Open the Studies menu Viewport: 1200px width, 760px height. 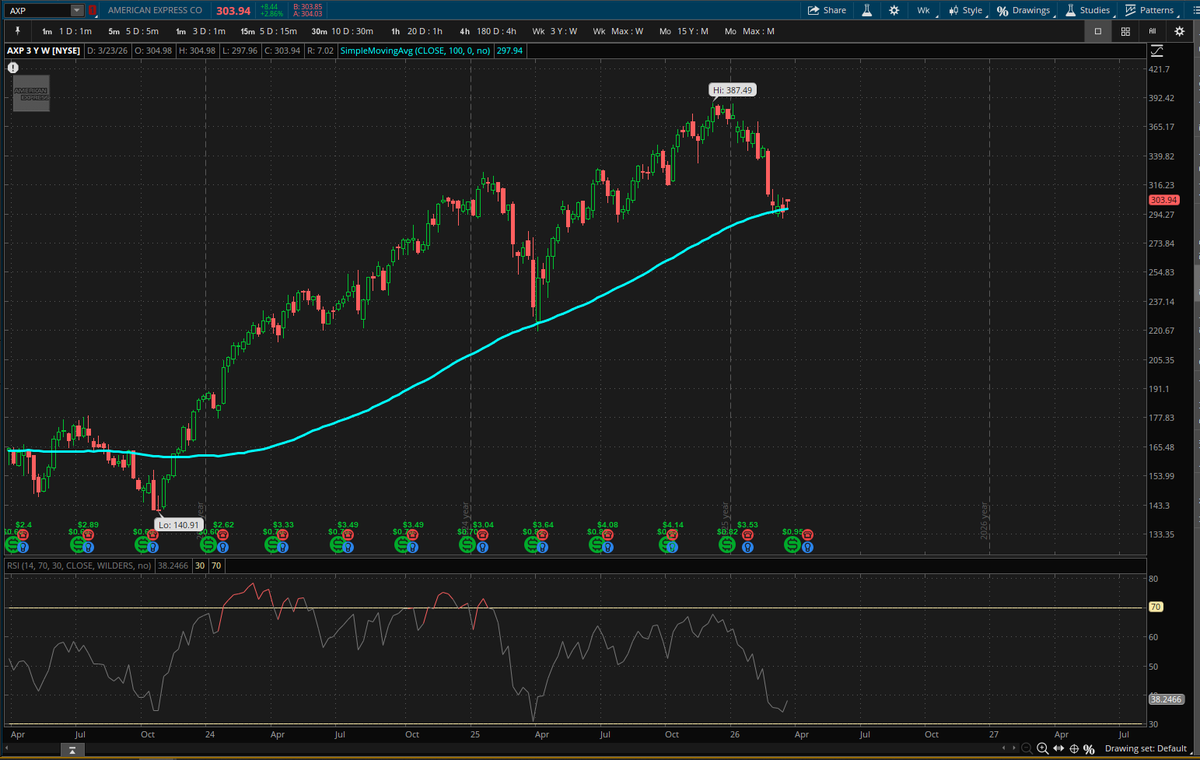1088,10
